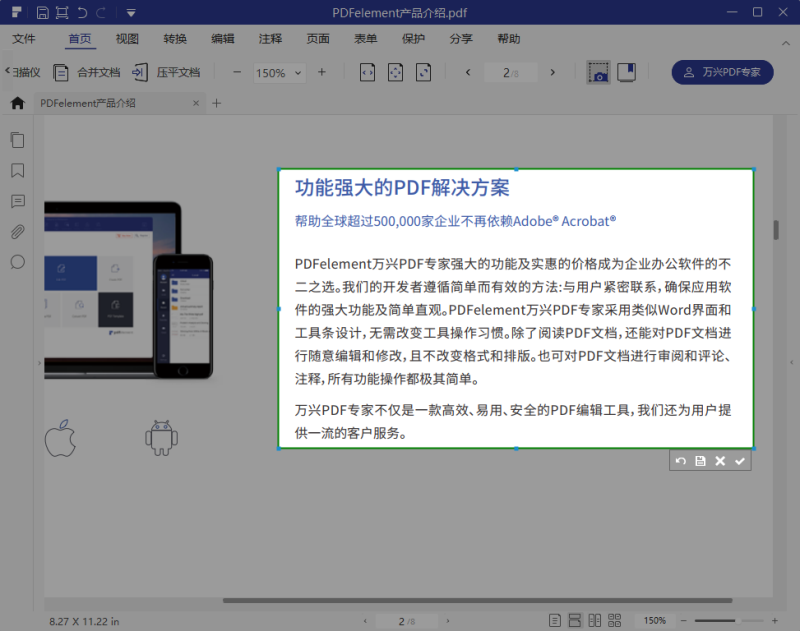Select the snapshot camera tool in toolbar
Viewport: 800px width, 631px height.
click(x=598, y=72)
